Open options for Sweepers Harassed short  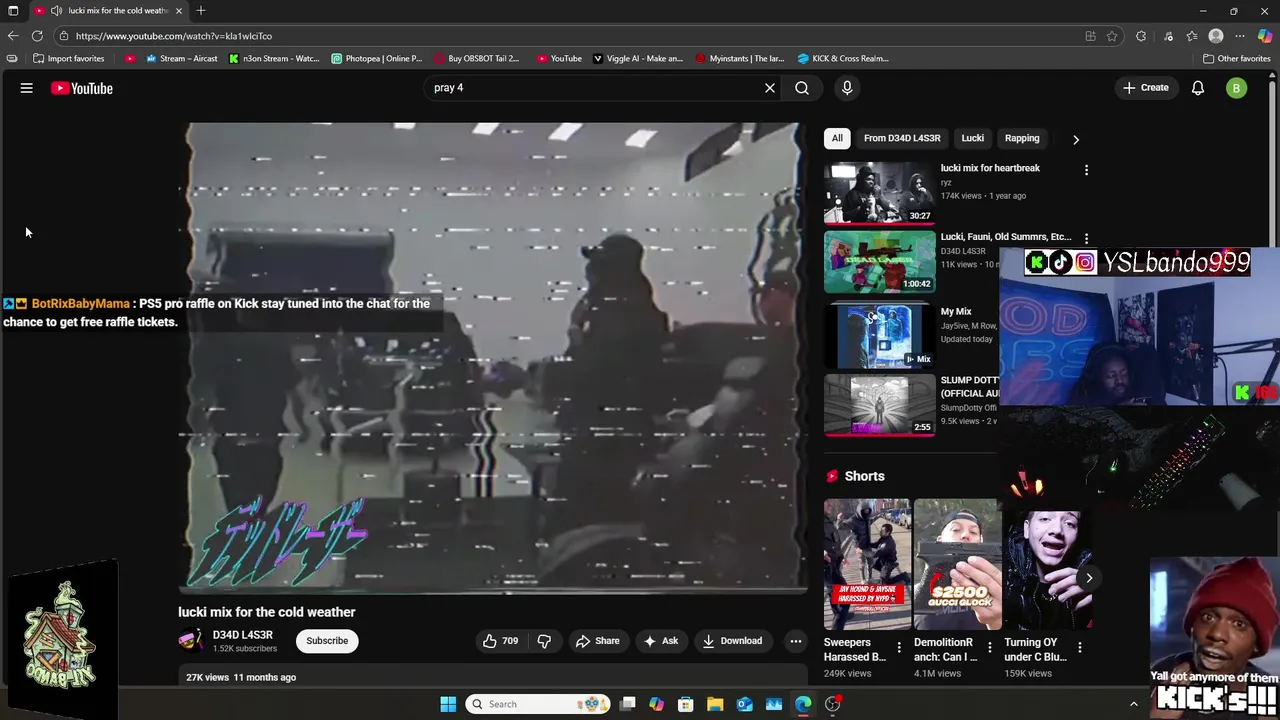click(898, 648)
